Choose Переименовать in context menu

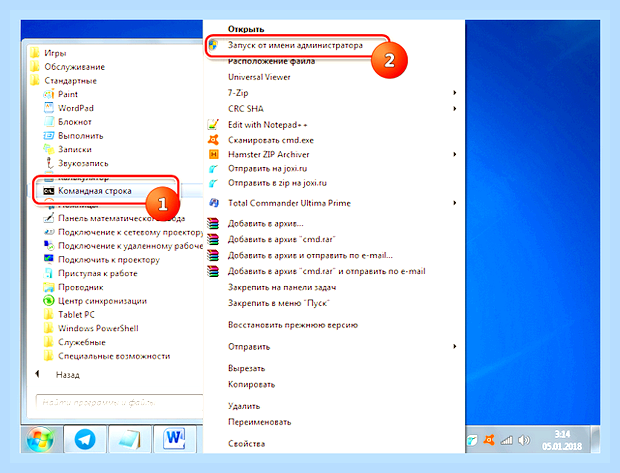pos(259,422)
